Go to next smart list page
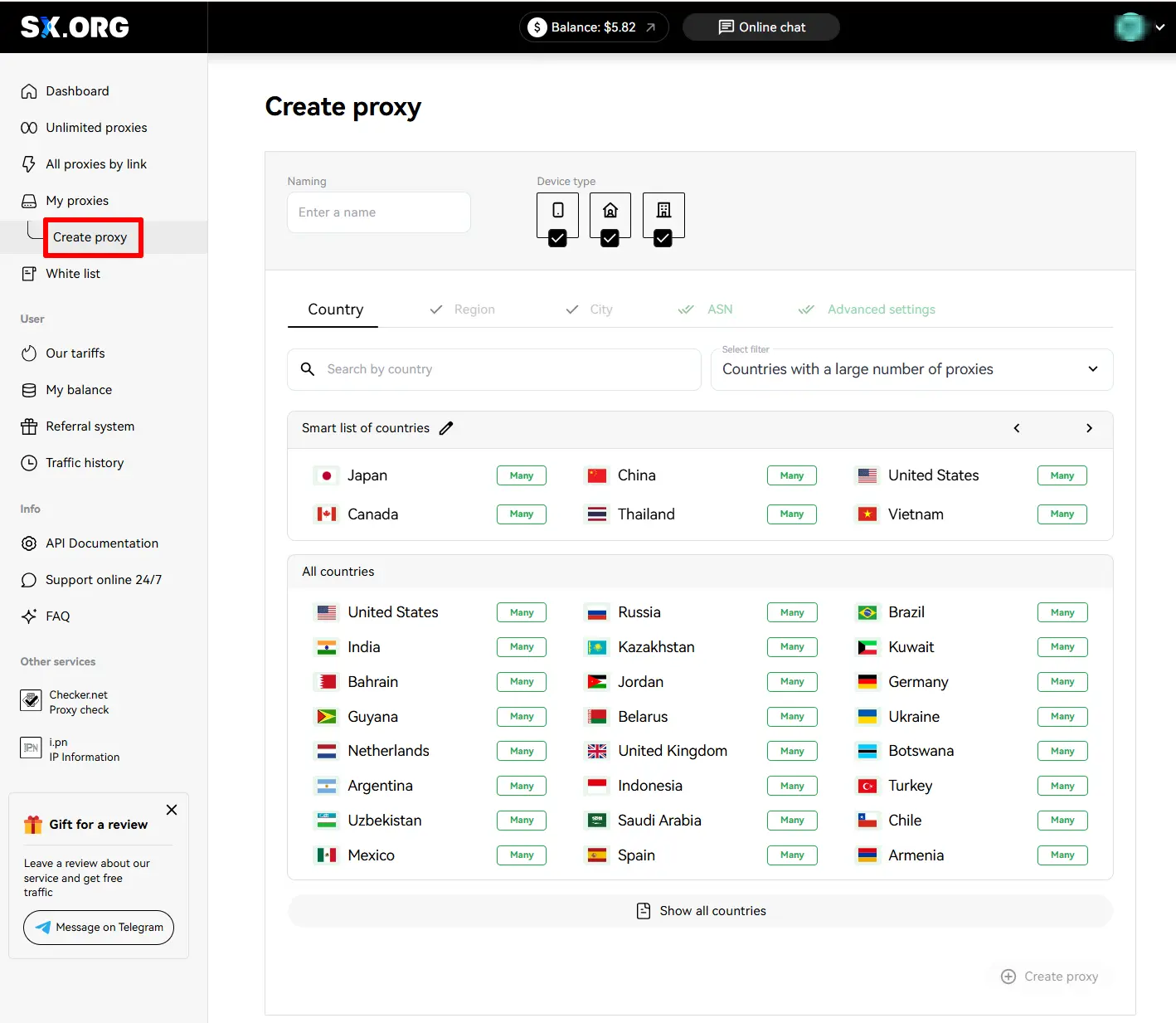The image size is (1176, 1023). [x=1089, y=428]
